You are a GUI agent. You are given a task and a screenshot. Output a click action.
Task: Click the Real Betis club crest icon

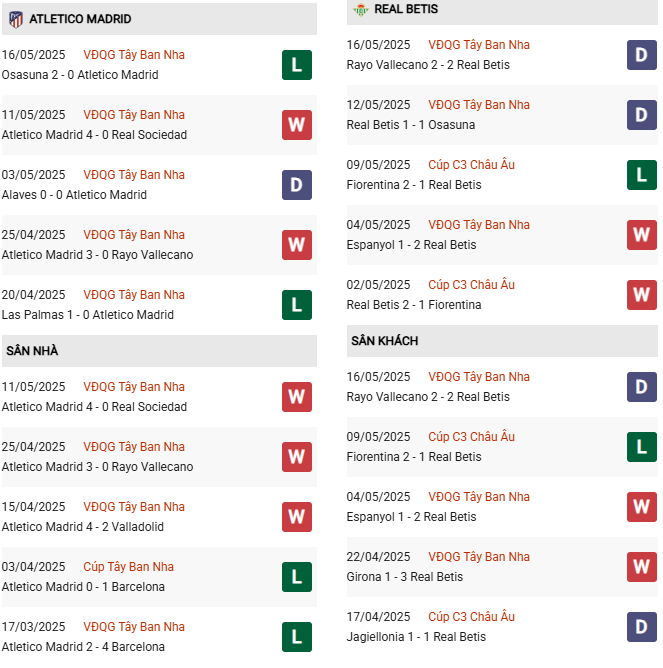360,9
